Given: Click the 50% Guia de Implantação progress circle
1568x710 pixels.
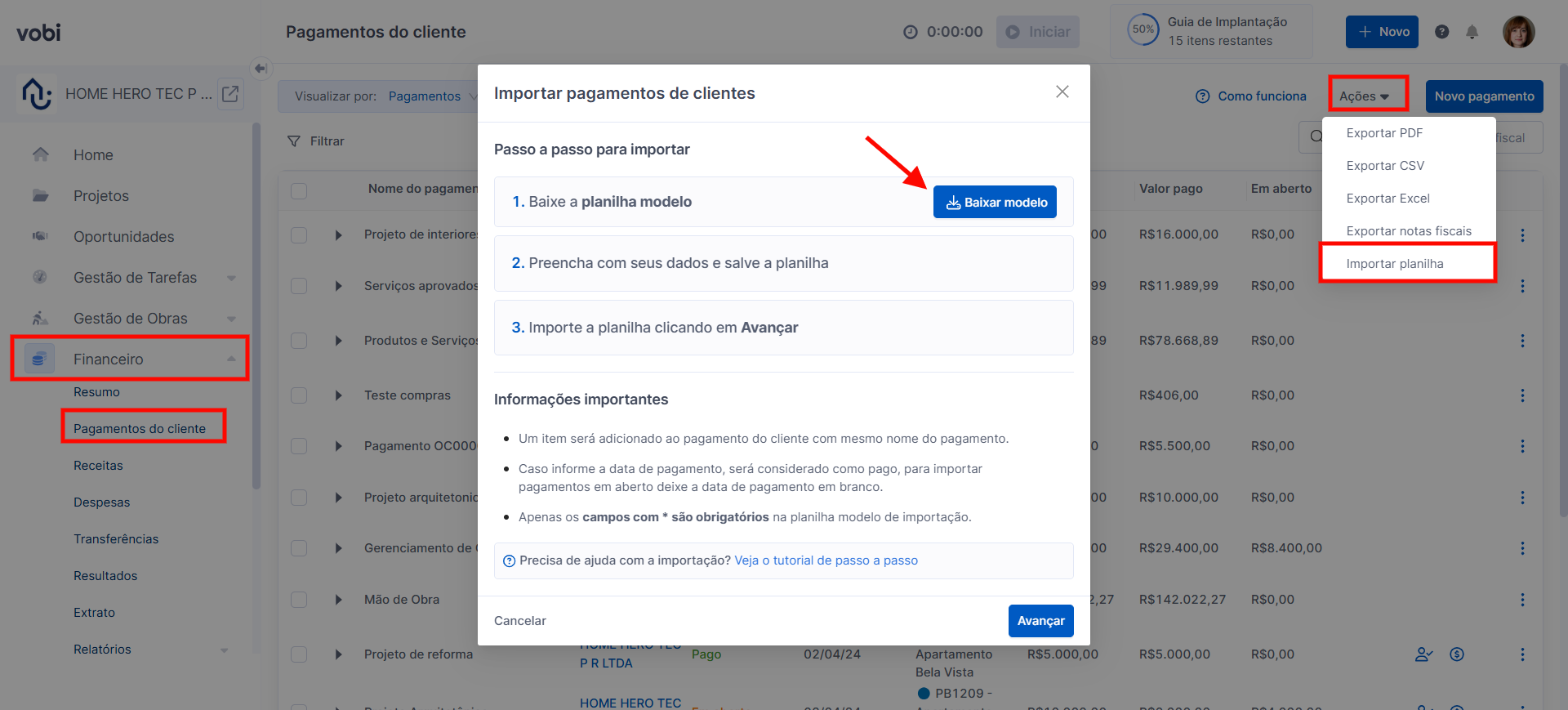Looking at the screenshot, I should [x=1143, y=30].
